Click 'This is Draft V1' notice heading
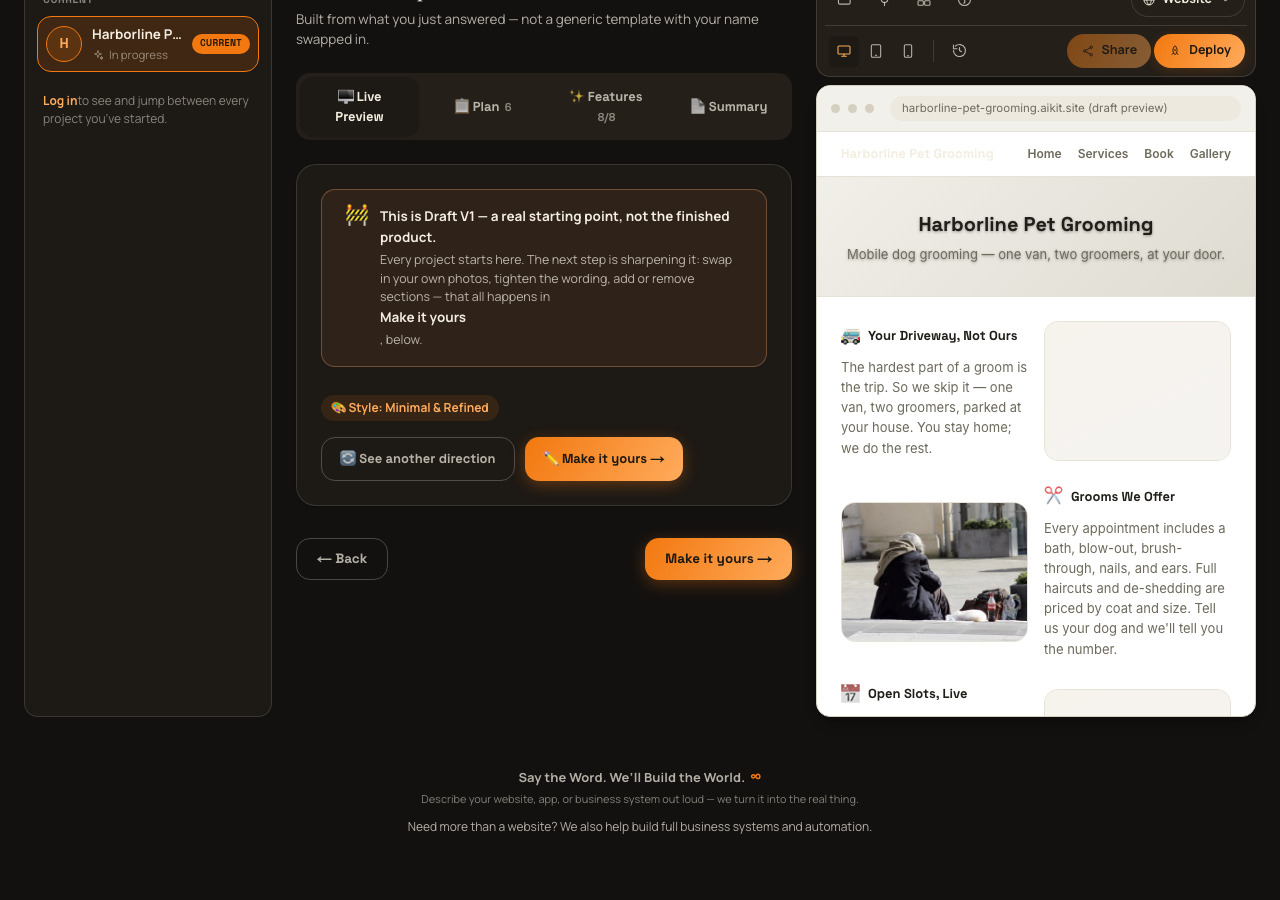 pyautogui.click(x=555, y=227)
